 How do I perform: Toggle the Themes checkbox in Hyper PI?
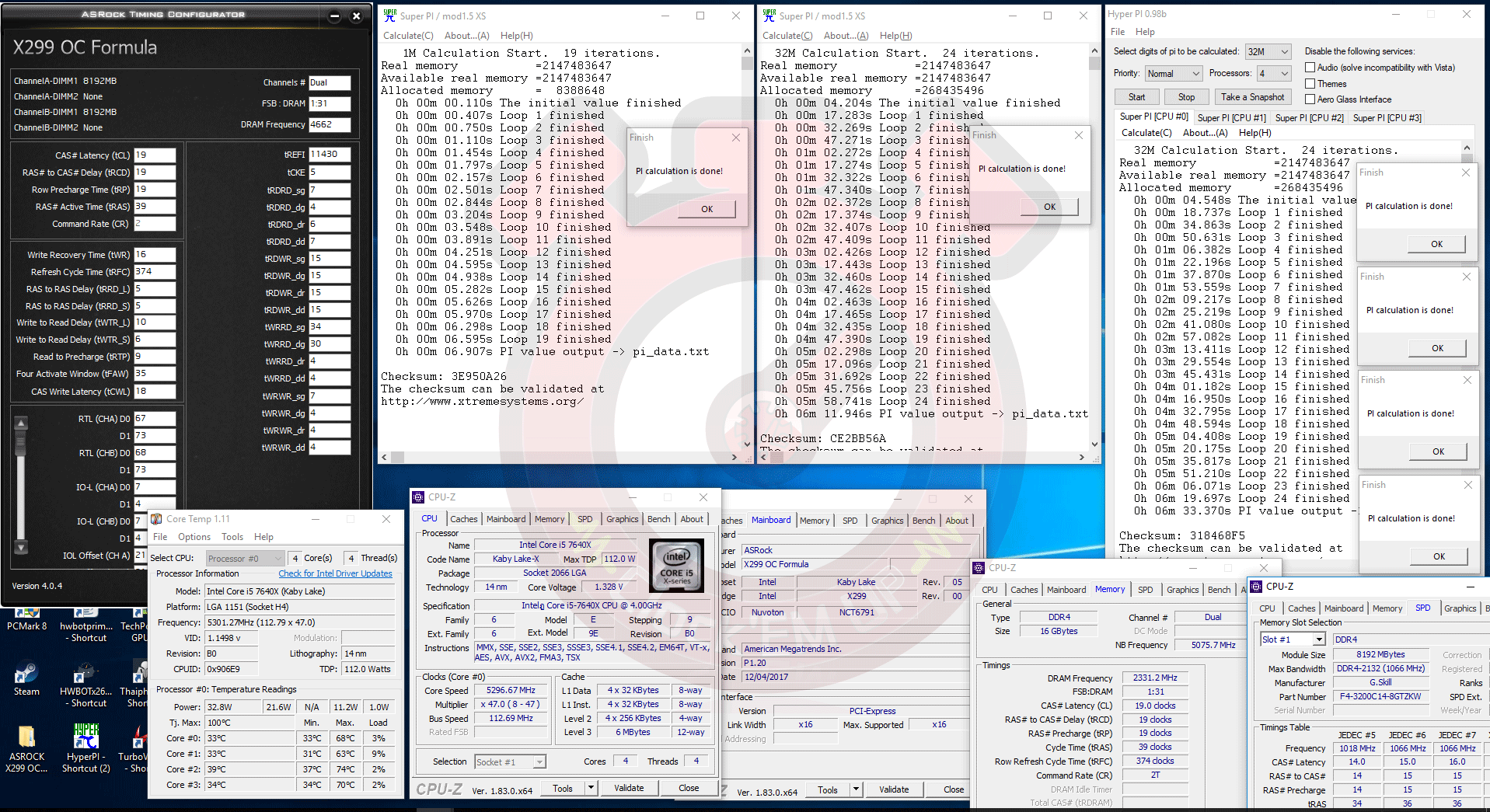[1310, 84]
